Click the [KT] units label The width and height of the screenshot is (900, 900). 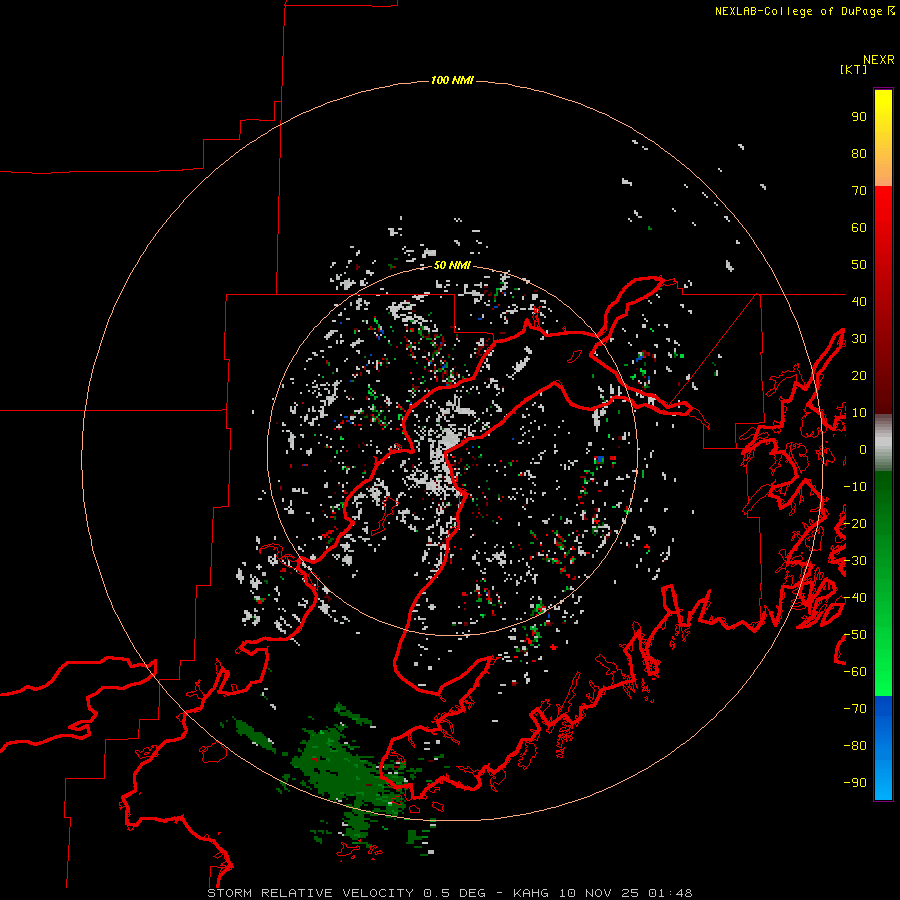click(x=853, y=69)
